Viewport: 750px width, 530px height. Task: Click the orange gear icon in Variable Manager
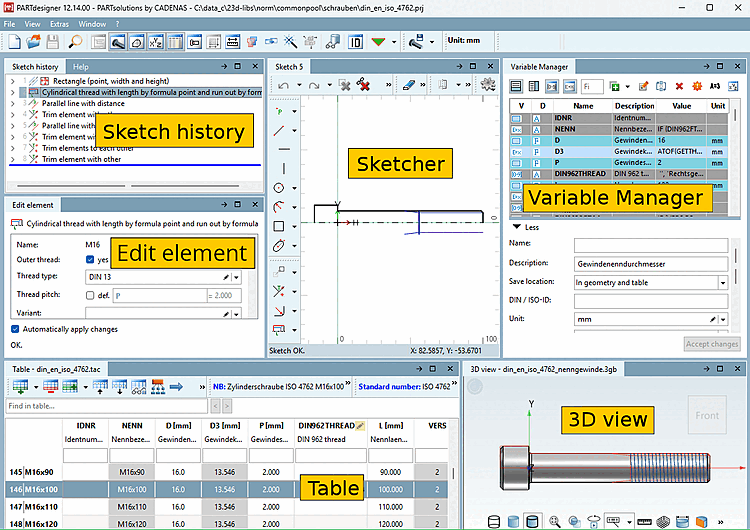point(697,87)
